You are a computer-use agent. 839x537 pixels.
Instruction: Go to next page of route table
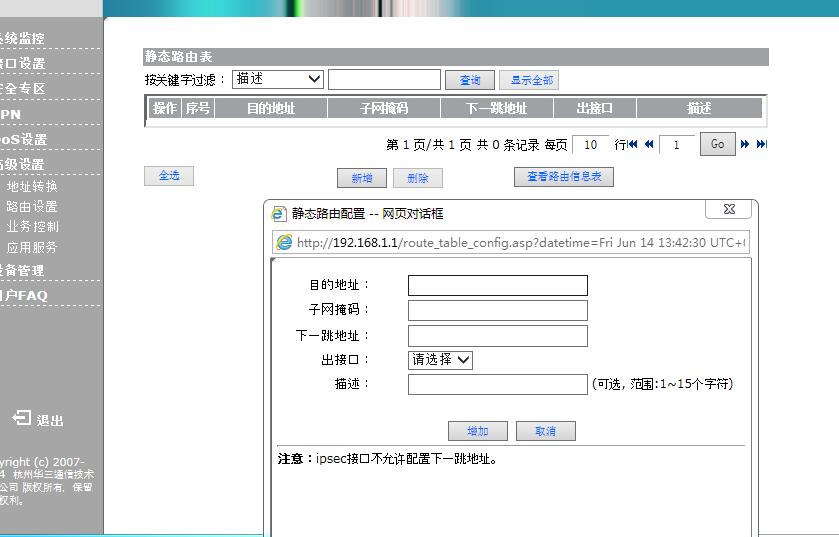pyautogui.click(x=745, y=144)
